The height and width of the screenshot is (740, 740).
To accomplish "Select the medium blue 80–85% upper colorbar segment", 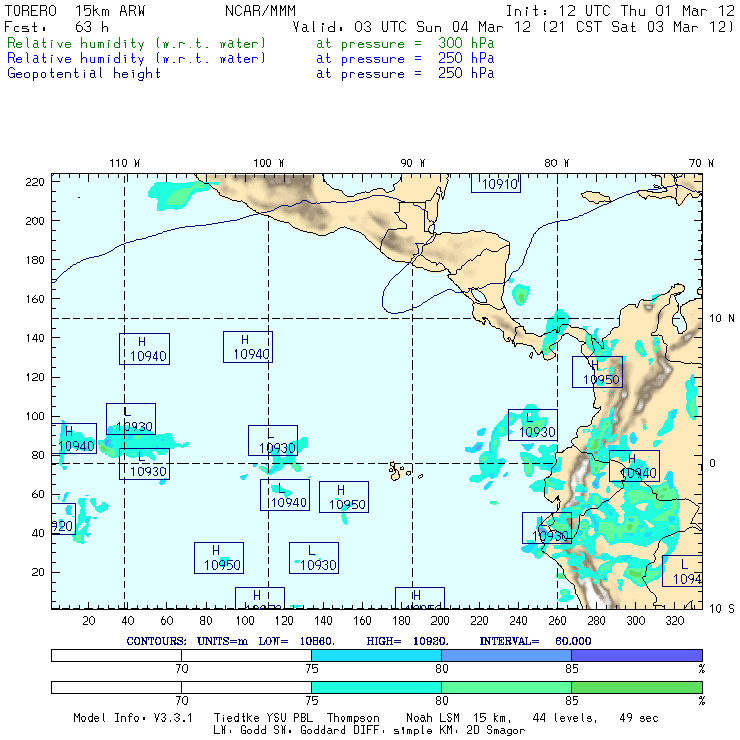I will click(506, 654).
